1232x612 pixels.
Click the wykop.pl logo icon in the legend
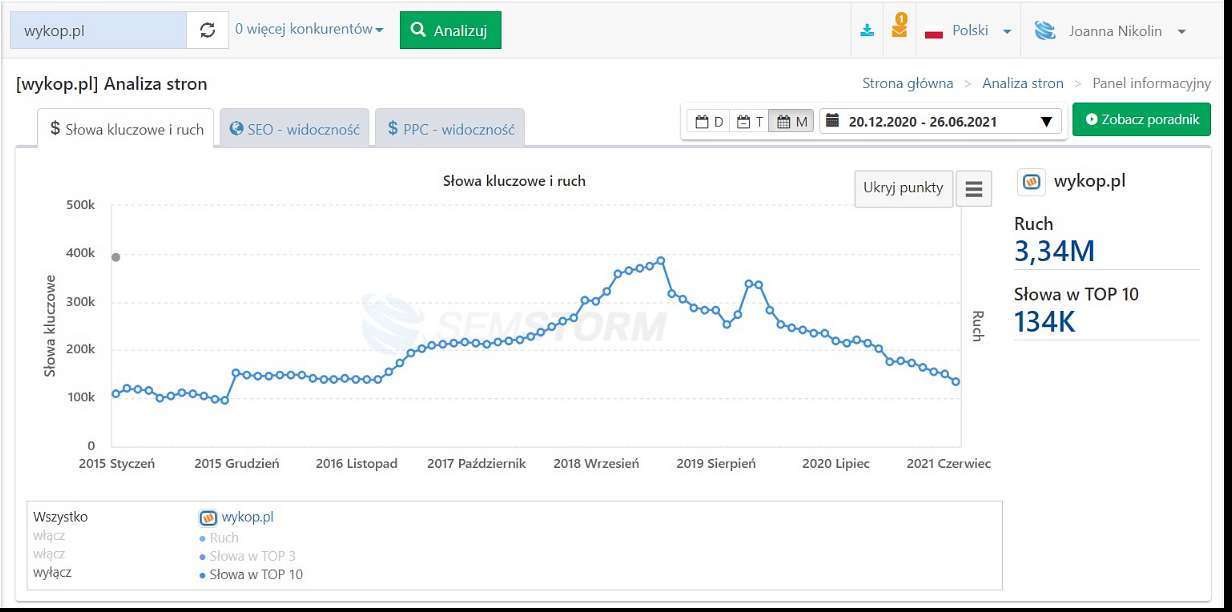coord(208,517)
